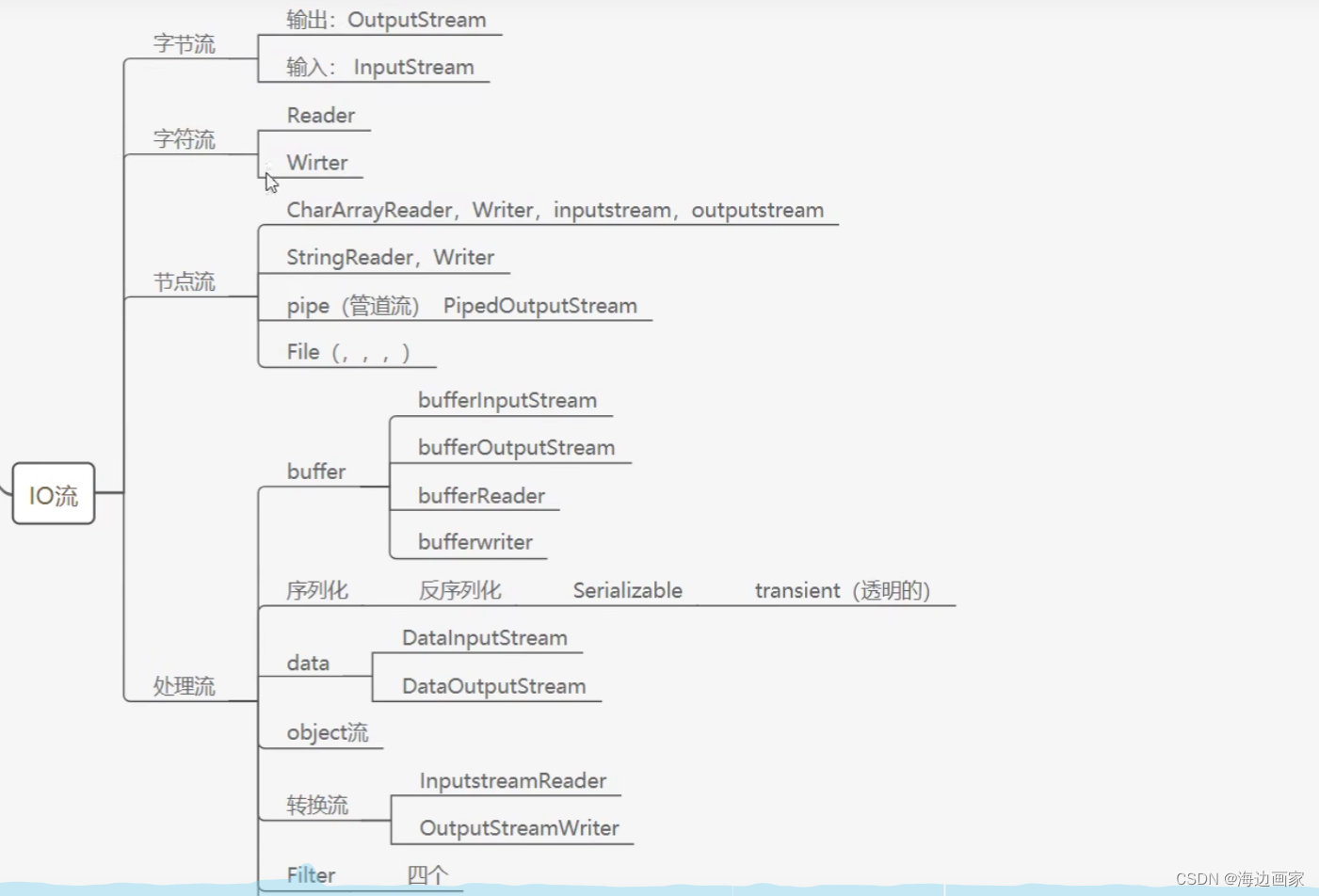
Task: Click the 序列化 text
Action: [317, 590]
